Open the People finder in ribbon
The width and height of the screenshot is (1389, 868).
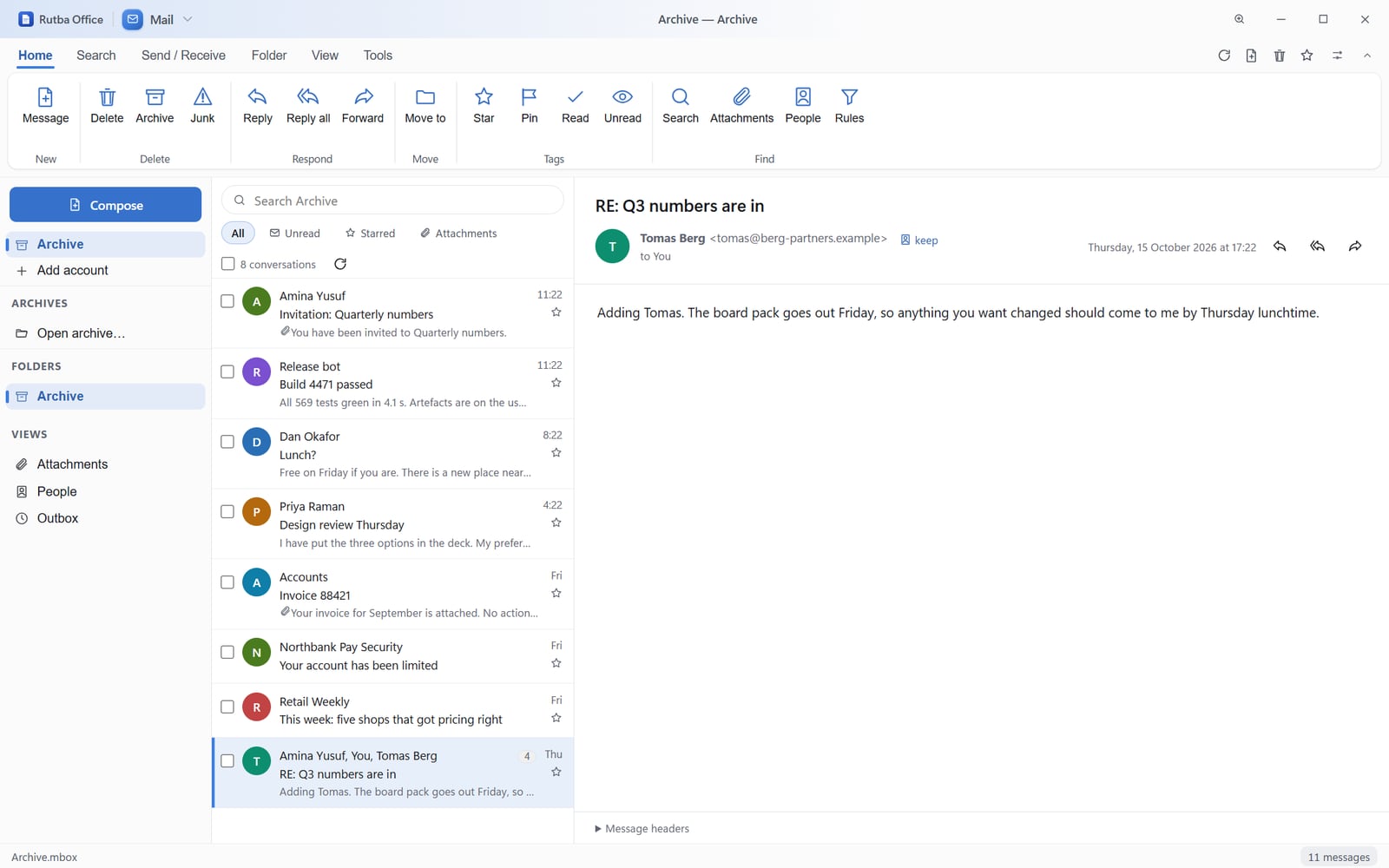tap(803, 106)
